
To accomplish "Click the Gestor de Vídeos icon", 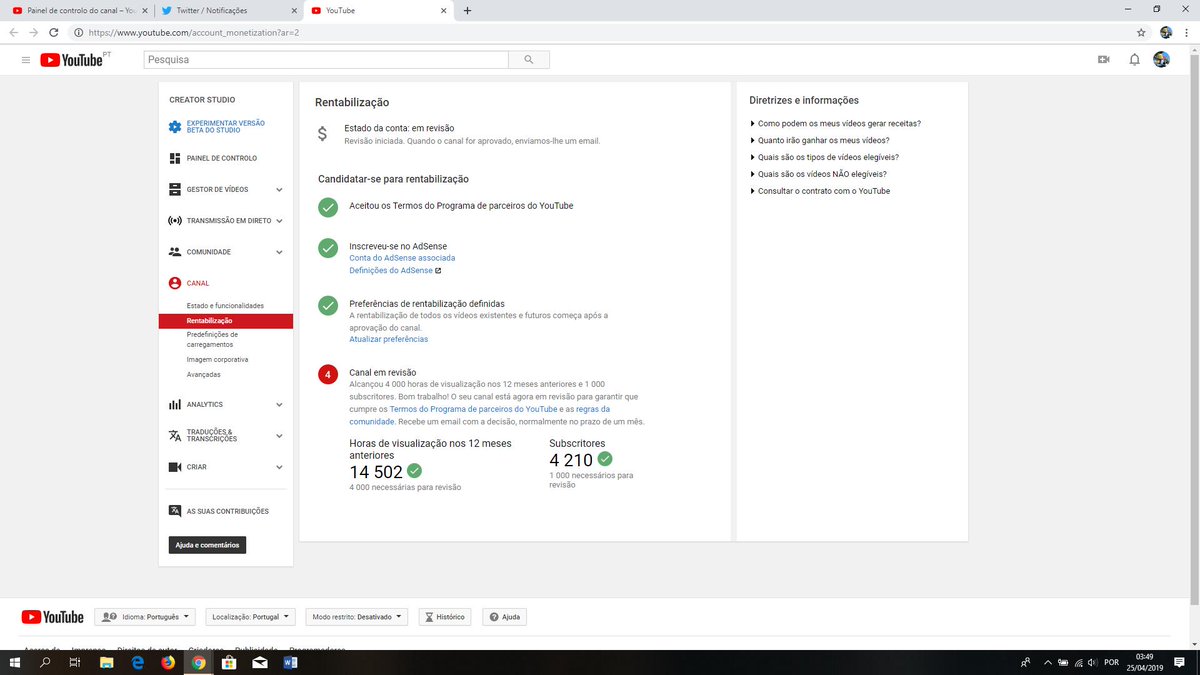I will (x=175, y=189).
